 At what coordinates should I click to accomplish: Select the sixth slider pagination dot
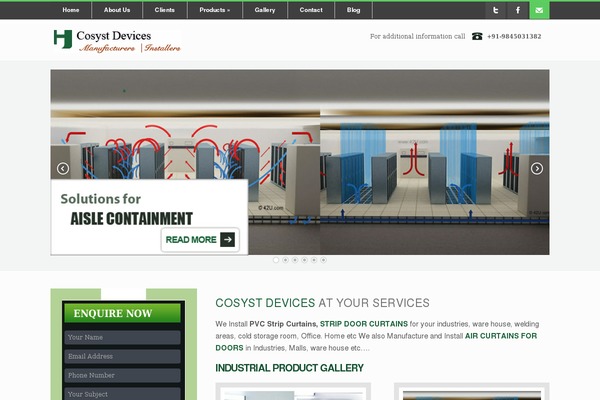[323, 260]
